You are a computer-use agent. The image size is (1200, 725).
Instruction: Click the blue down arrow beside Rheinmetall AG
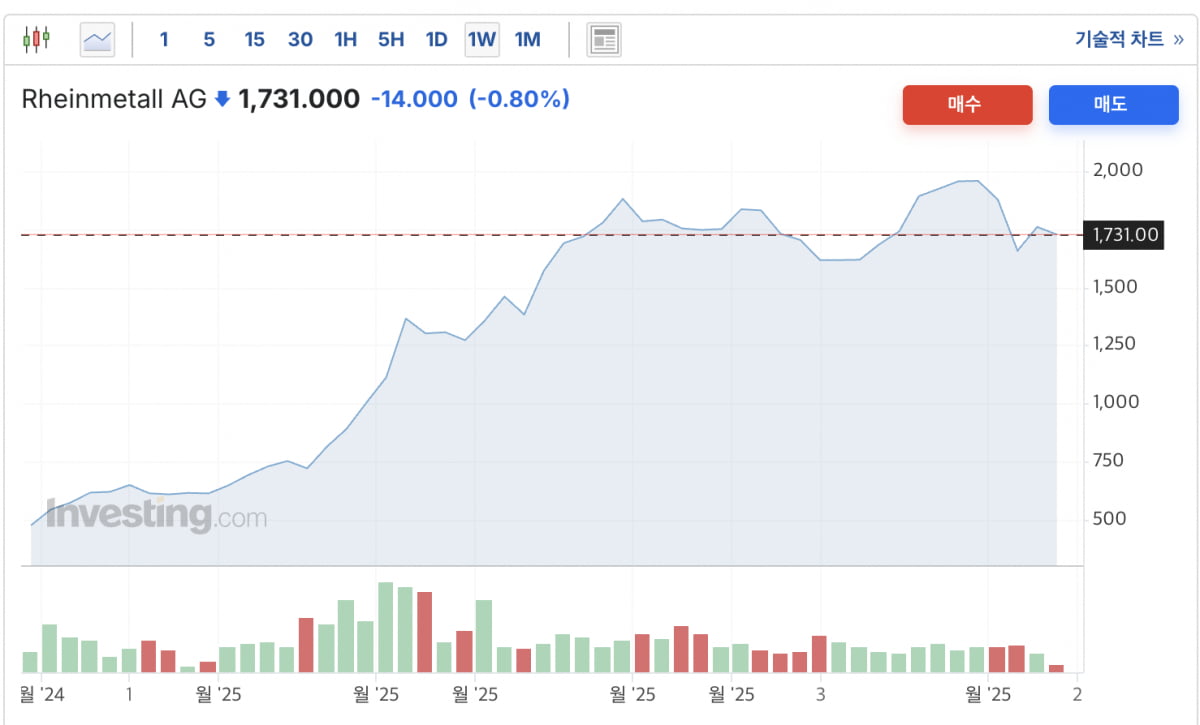[x=222, y=99]
